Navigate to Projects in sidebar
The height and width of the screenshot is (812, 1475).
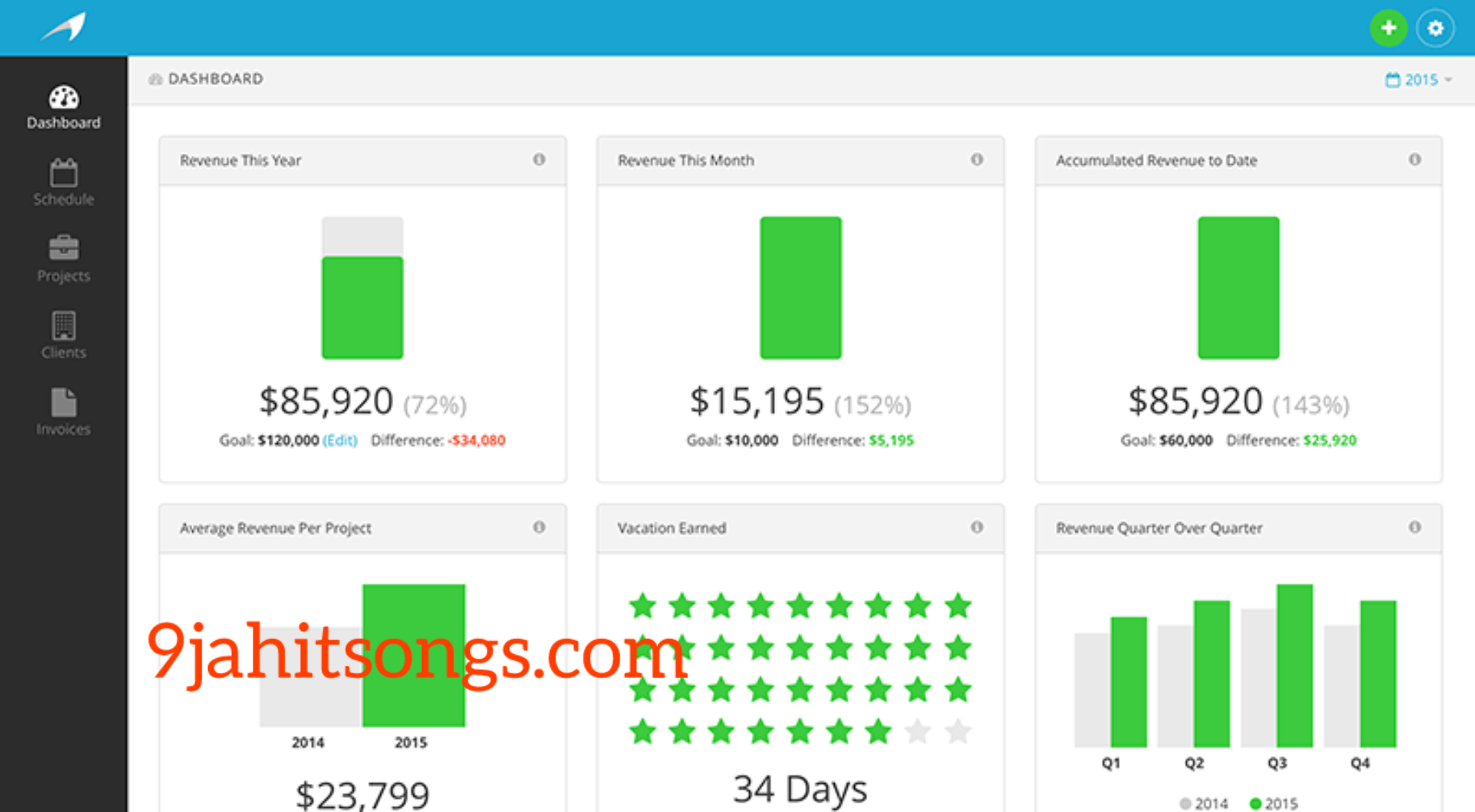[x=62, y=257]
